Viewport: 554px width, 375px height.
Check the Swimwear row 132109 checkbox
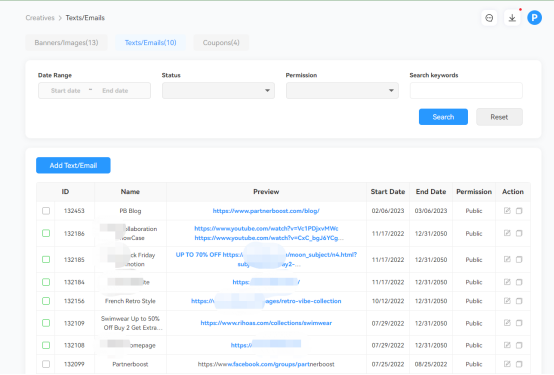coord(46,323)
